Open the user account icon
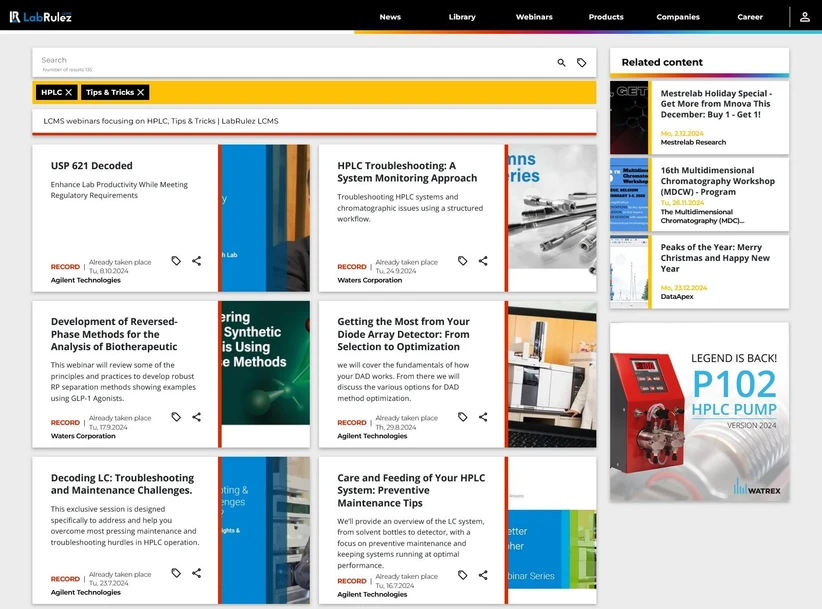Viewport: 822px width, 609px height. coord(804,17)
